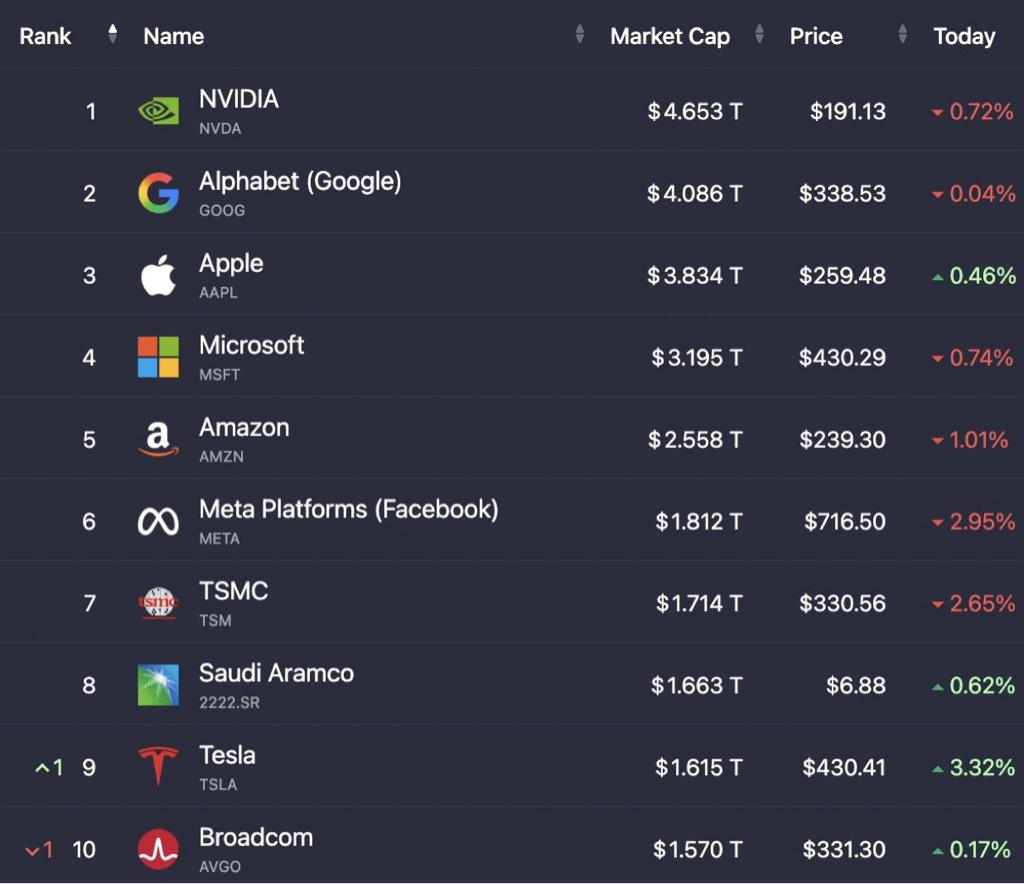Click the Amazon logo icon
The width and height of the screenshot is (1024, 884).
tap(158, 439)
